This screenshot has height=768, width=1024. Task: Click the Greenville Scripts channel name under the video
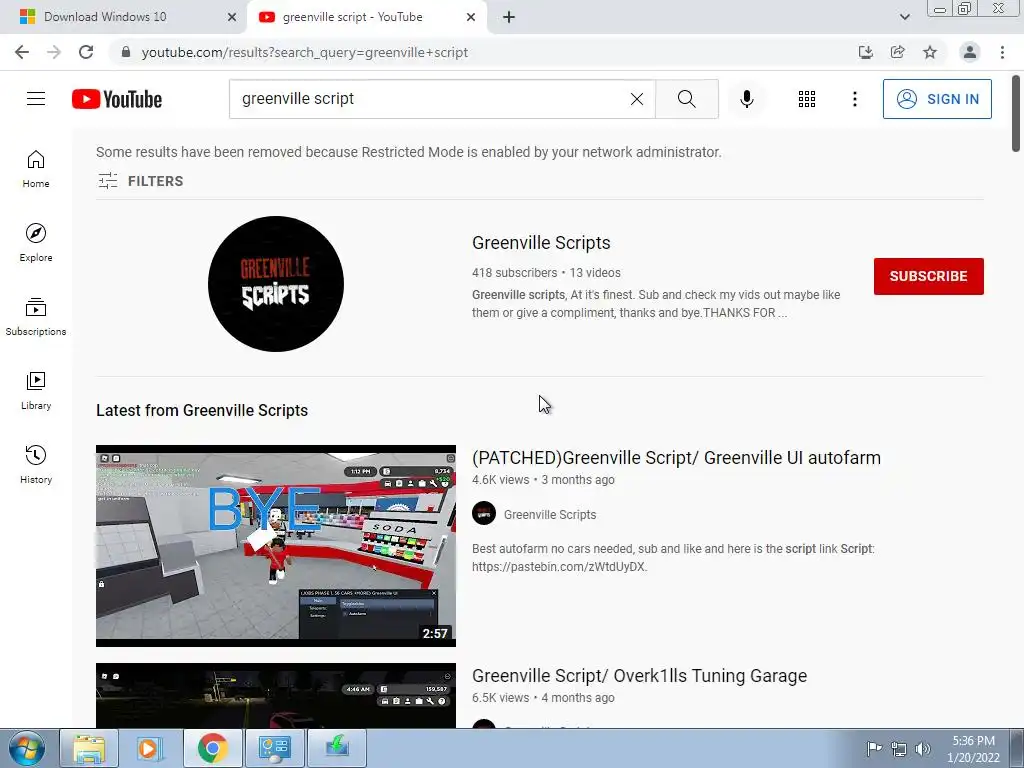[550, 515]
